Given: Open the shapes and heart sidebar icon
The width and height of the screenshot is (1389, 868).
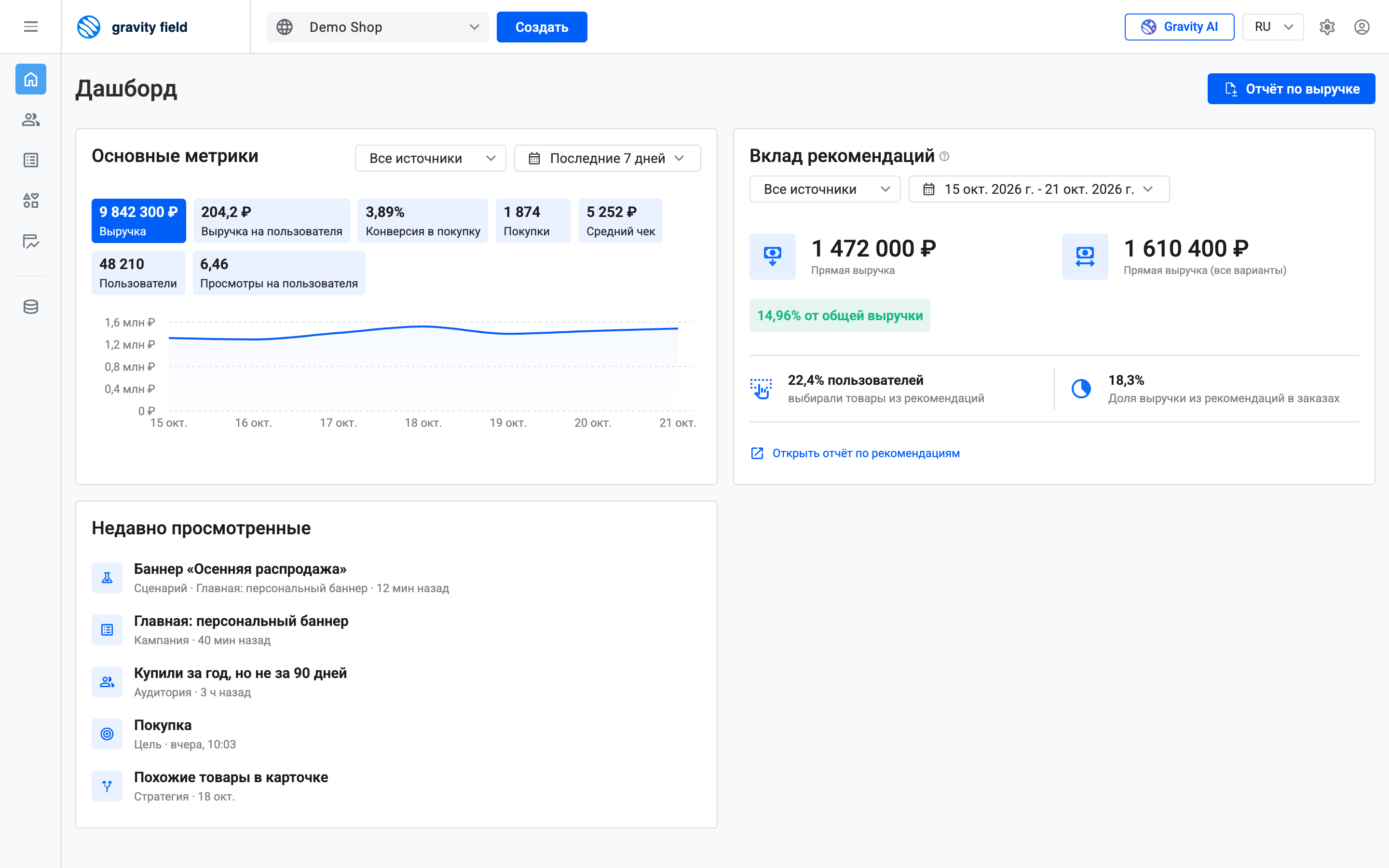Looking at the screenshot, I should [30, 200].
